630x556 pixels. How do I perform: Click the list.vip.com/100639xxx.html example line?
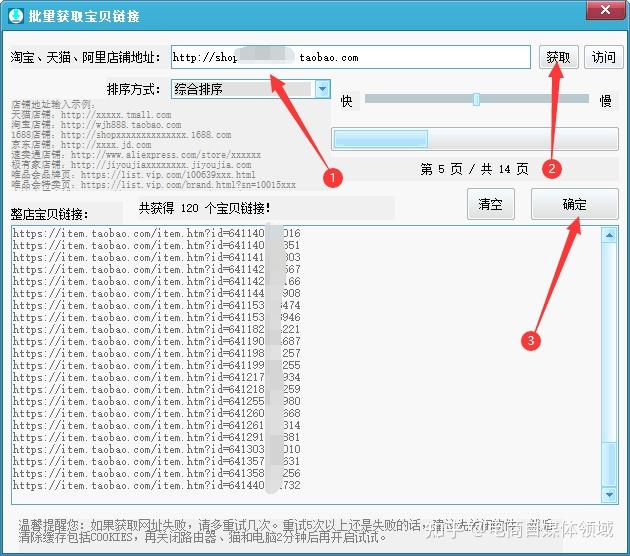(133, 175)
